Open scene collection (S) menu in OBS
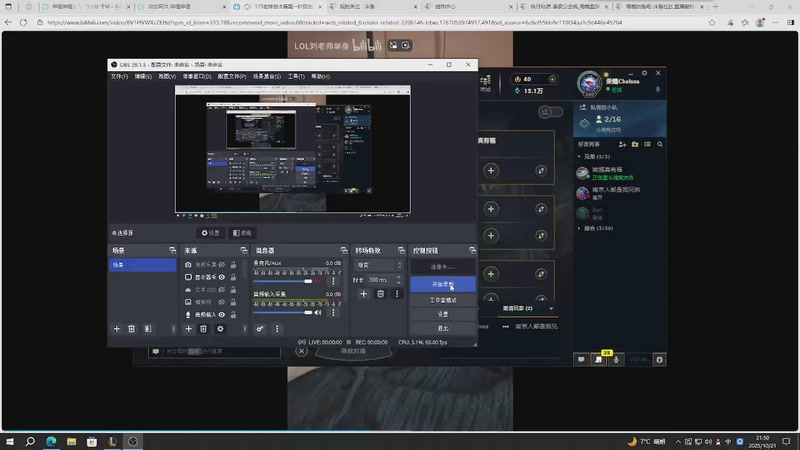Image resolution: width=800 pixels, height=450 pixels. click(x=267, y=77)
